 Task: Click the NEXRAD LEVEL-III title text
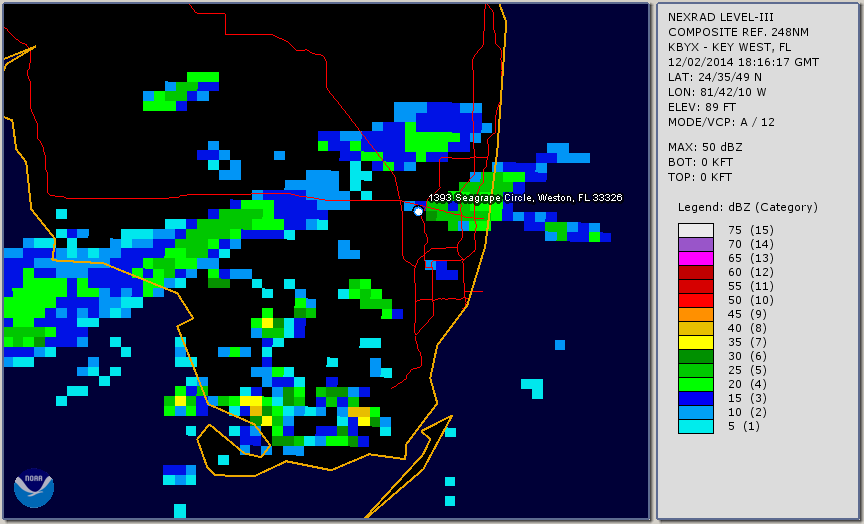(721, 17)
